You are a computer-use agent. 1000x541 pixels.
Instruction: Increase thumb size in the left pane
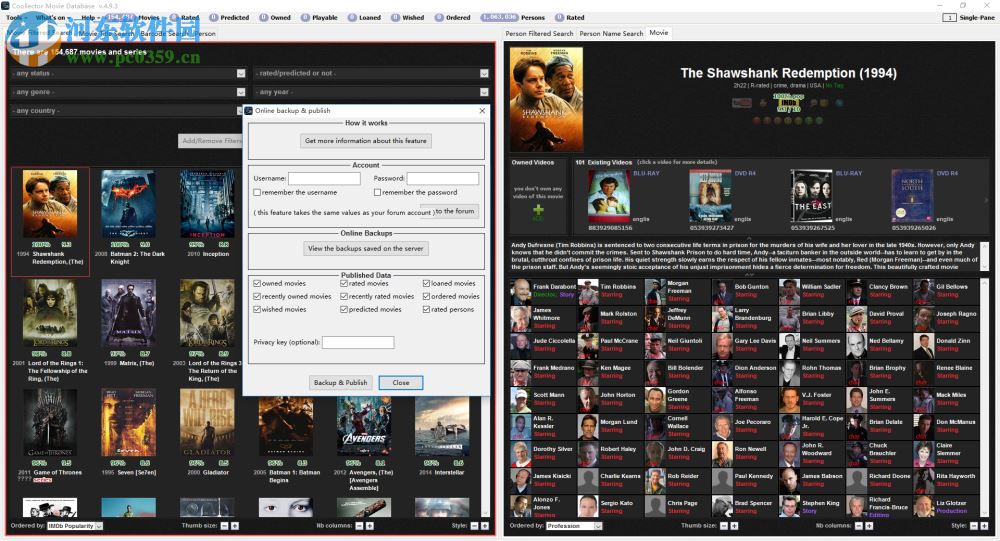[235, 526]
